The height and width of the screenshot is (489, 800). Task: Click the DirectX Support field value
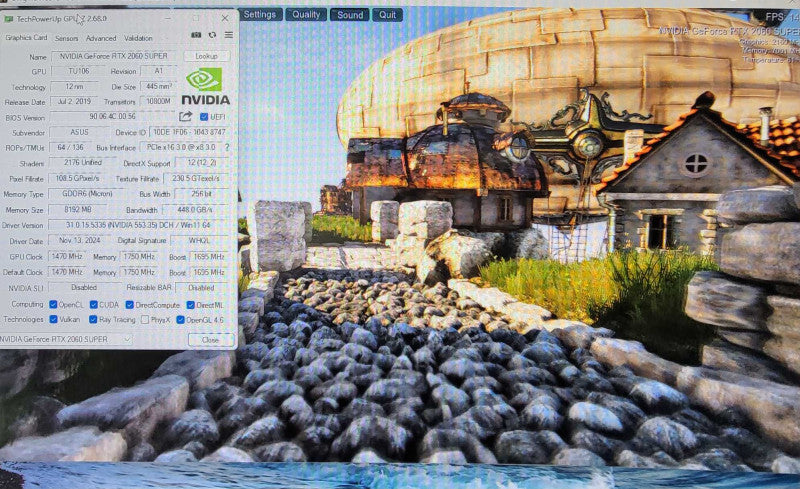[x=202, y=163]
